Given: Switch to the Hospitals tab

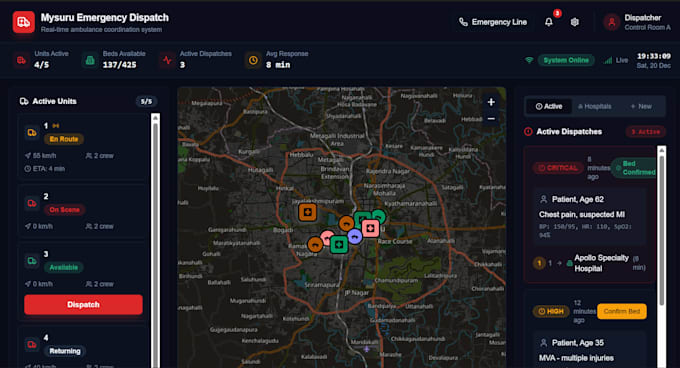Looking at the screenshot, I should 595,107.
